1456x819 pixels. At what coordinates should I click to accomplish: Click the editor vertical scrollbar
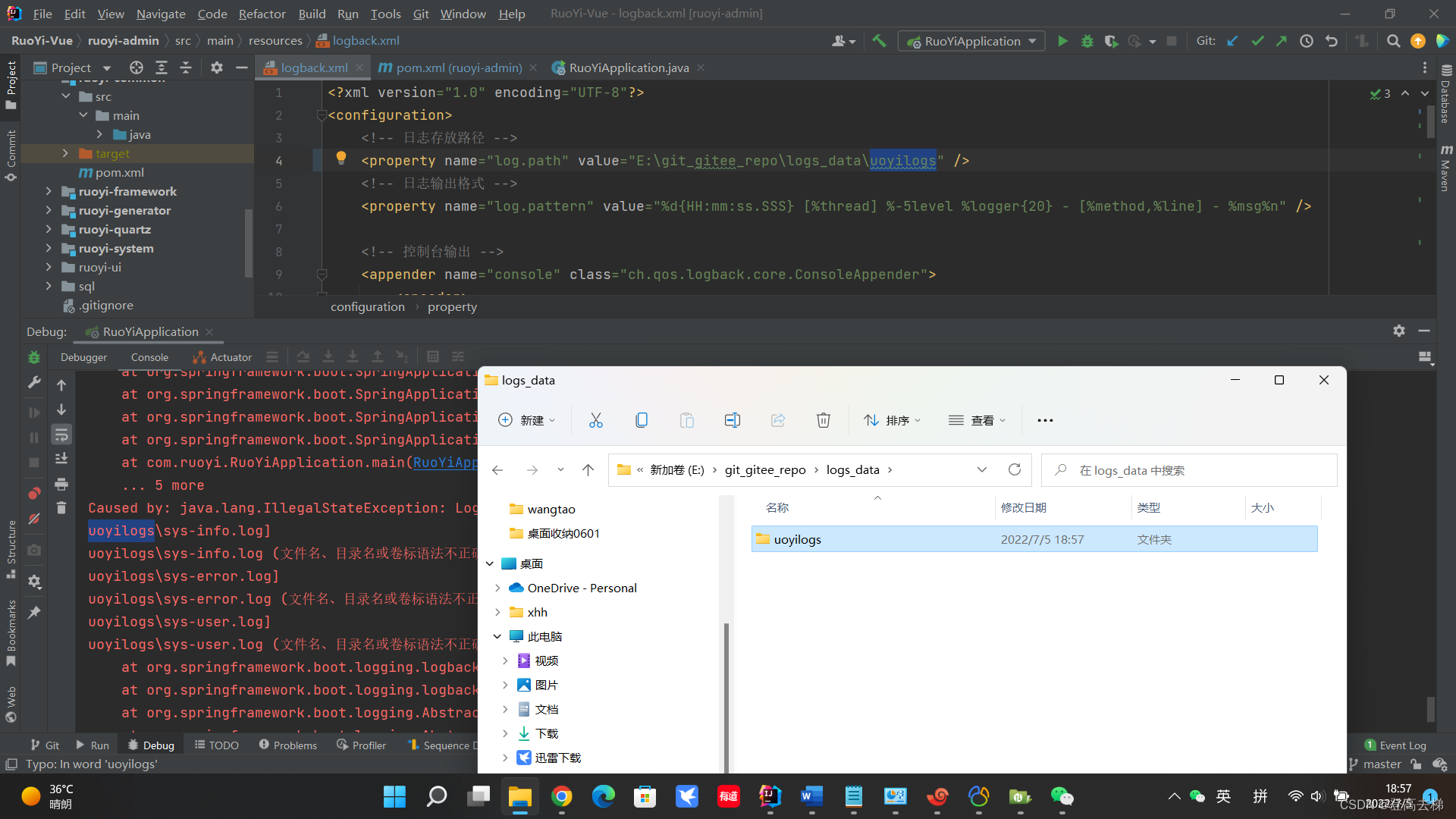pos(1430,121)
